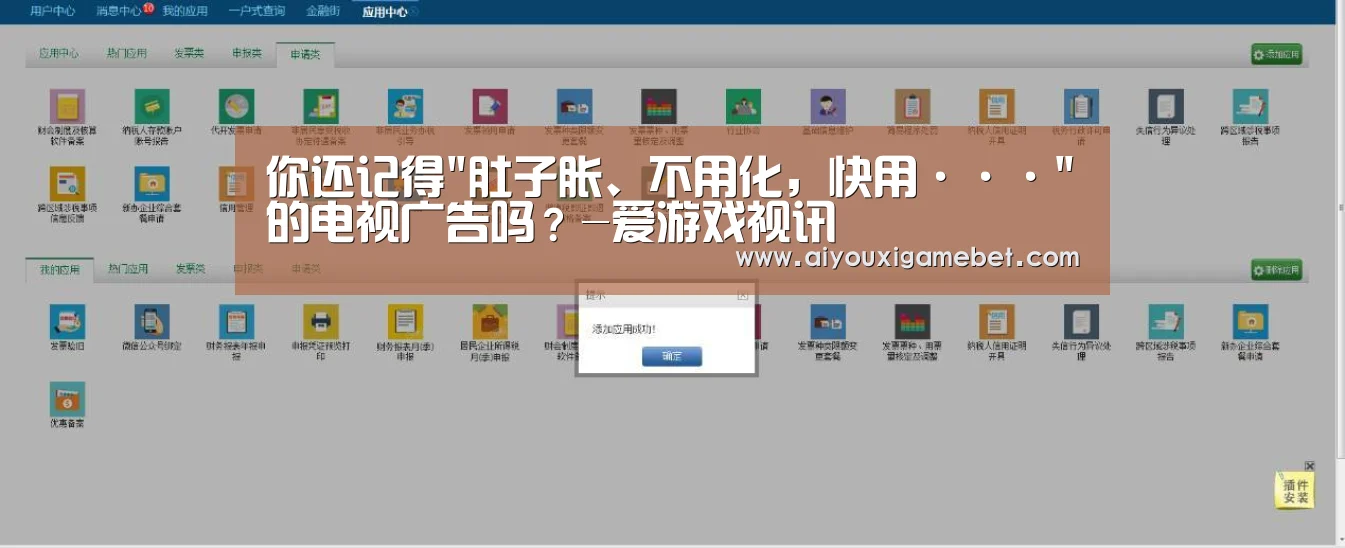The width and height of the screenshot is (1345, 548).
Task: Open 金融街 in top navigation
Action: point(323,11)
